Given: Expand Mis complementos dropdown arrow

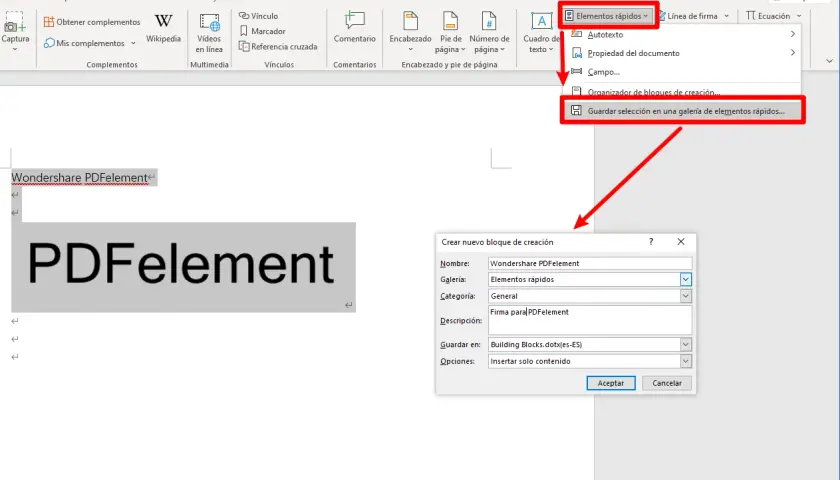Looking at the screenshot, I should coord(133,43).
